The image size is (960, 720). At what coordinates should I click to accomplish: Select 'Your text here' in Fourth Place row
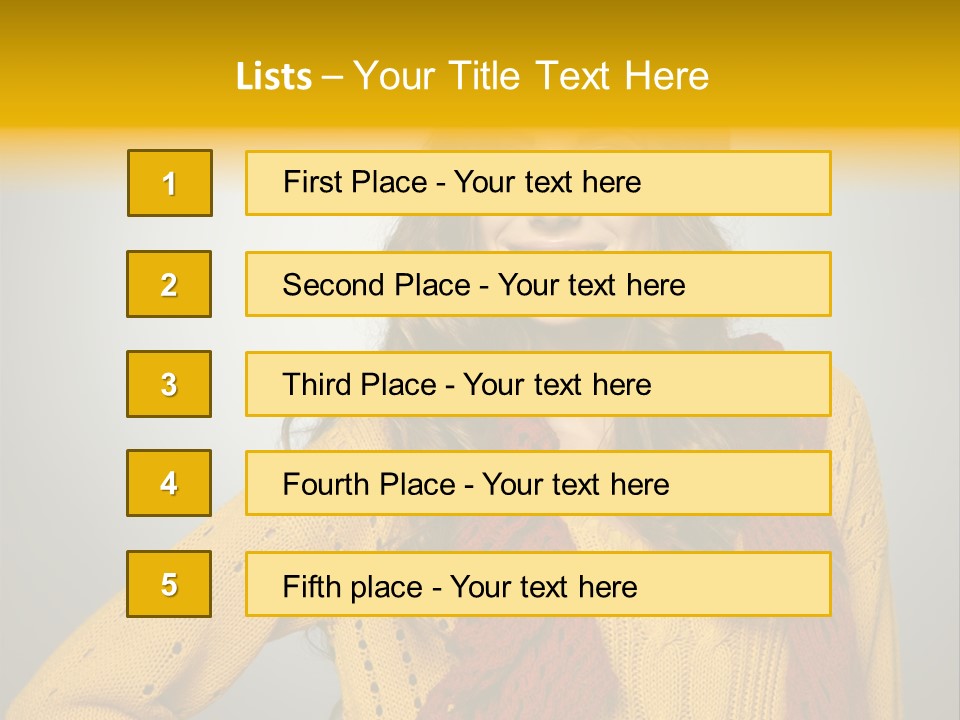576,484
